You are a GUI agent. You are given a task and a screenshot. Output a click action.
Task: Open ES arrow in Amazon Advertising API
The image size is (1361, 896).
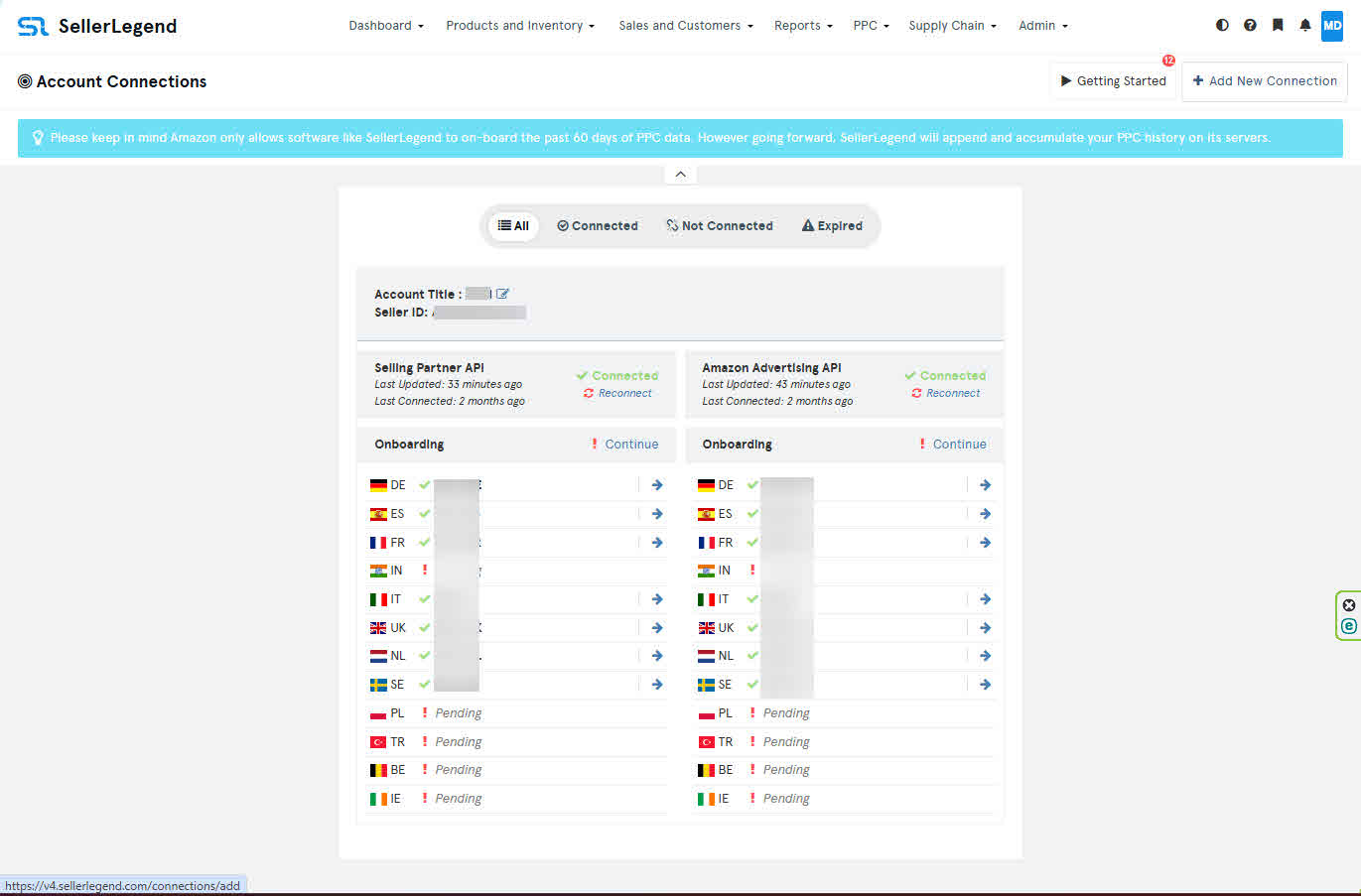point(985,514)
